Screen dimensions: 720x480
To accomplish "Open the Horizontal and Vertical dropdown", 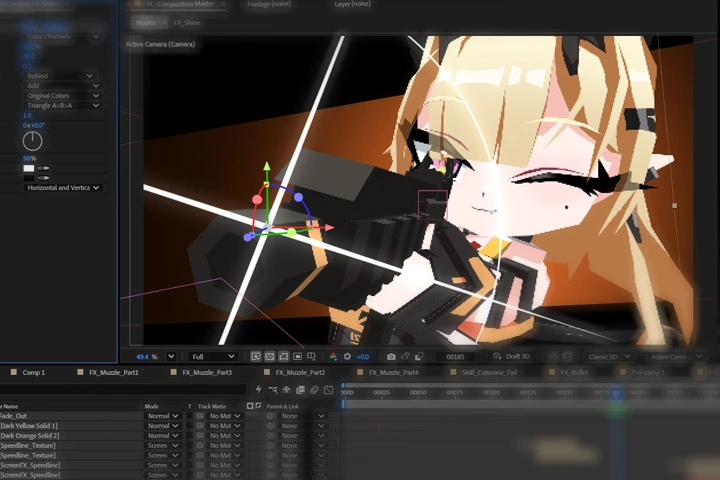I will (62, 187).
